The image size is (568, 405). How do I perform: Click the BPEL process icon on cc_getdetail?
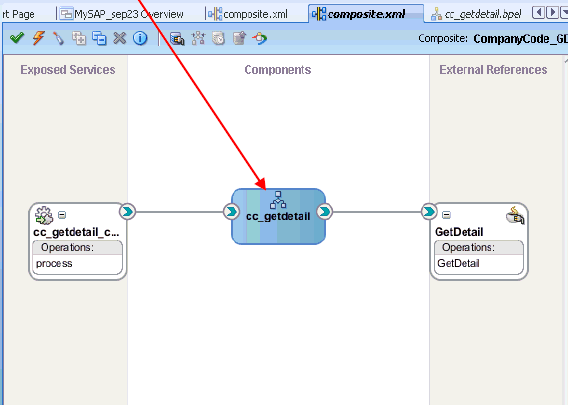click(x=278, y=200)
